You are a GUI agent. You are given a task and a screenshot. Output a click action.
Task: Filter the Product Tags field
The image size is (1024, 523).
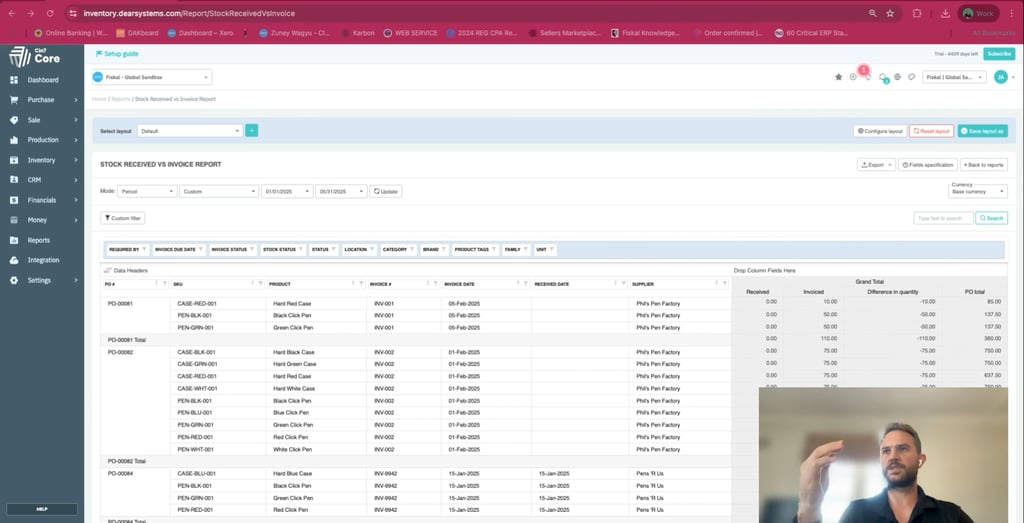coord(494,249)
